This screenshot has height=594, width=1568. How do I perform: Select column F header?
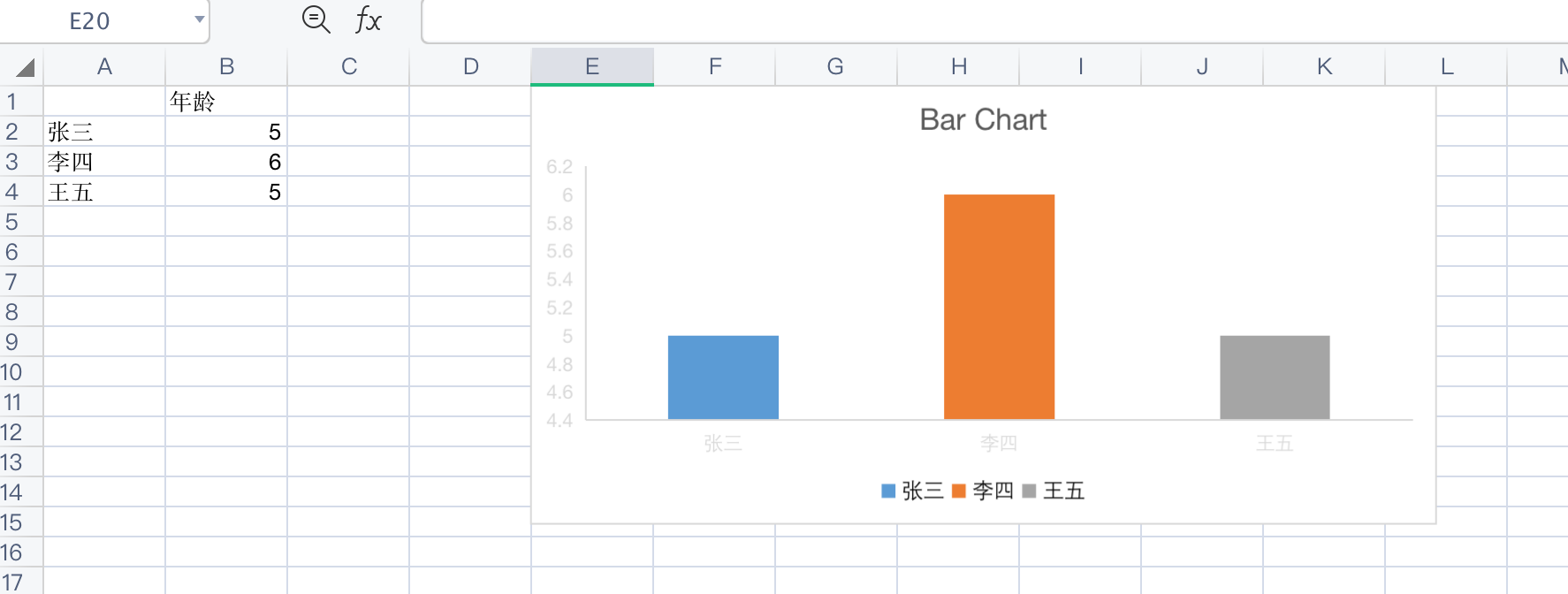(x=714, y=67)
